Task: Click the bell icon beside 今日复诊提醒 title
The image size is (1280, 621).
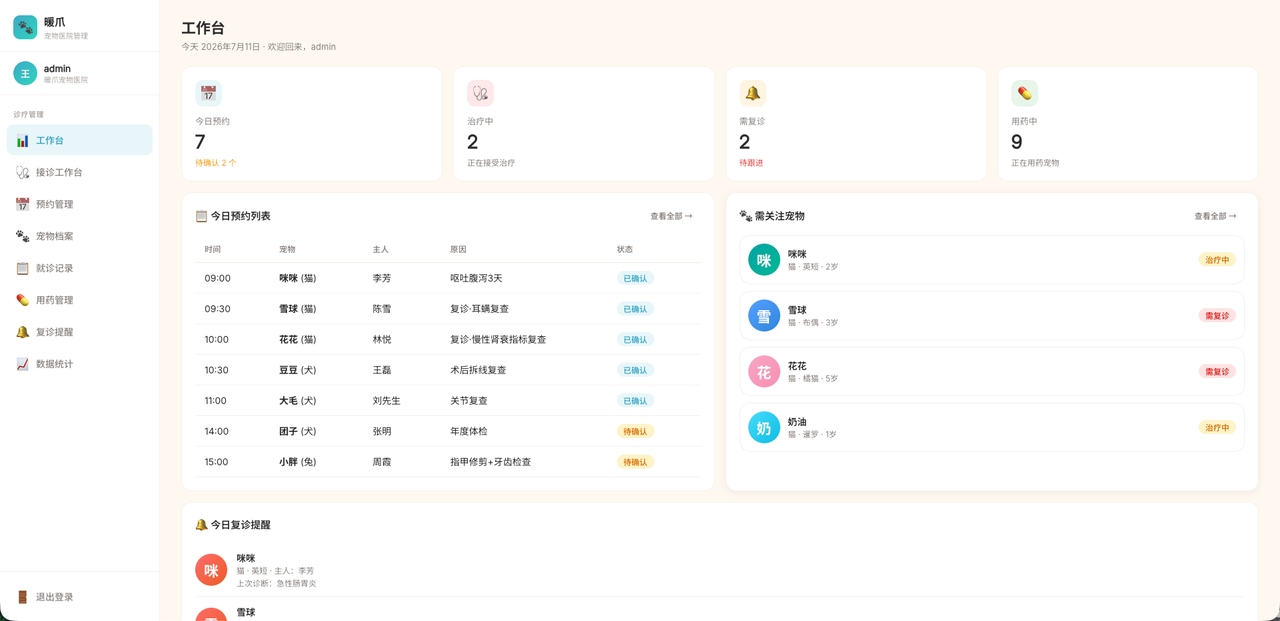Action: pyautogui.click(x=201, y=524)
